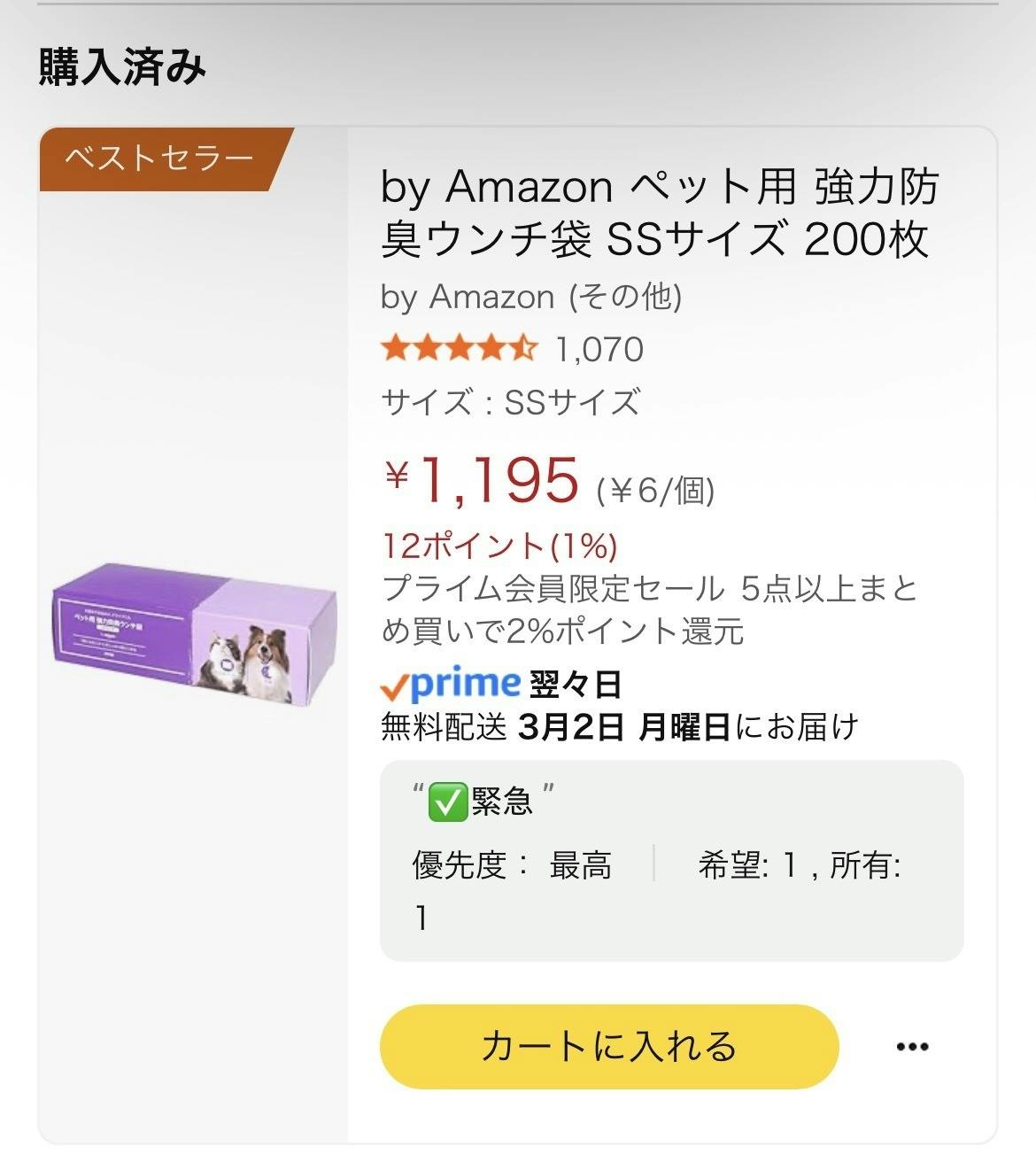Click the green checkmark emoji in comment
The height and width of the screenshot is (1162, 1036).
(x=446, y=802)
